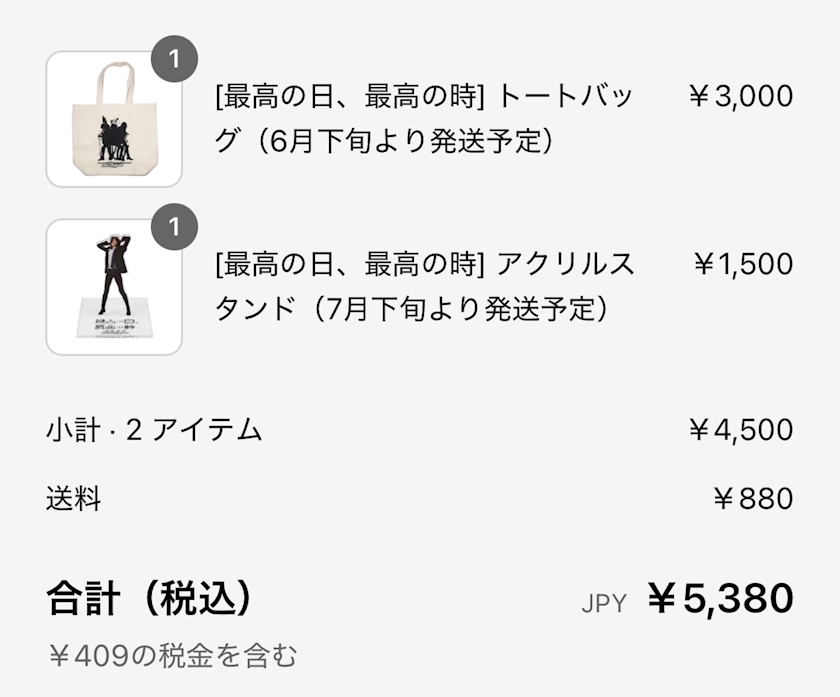The height and width of the screenshot is (697, 840).
Task: Click the ¥880 shipping fee
Action: click(753, 498)
